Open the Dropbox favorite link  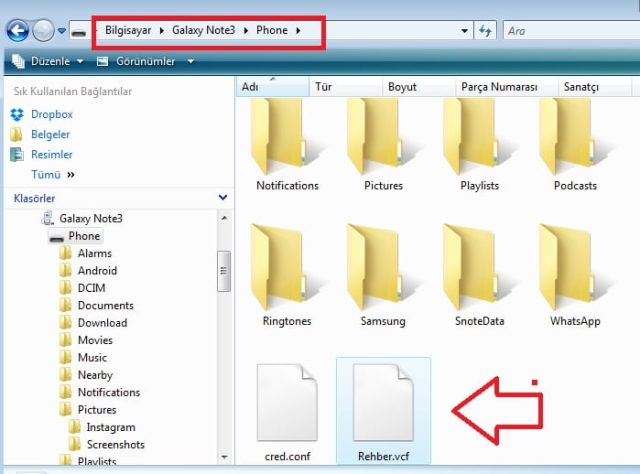click(x=51, y=115)
